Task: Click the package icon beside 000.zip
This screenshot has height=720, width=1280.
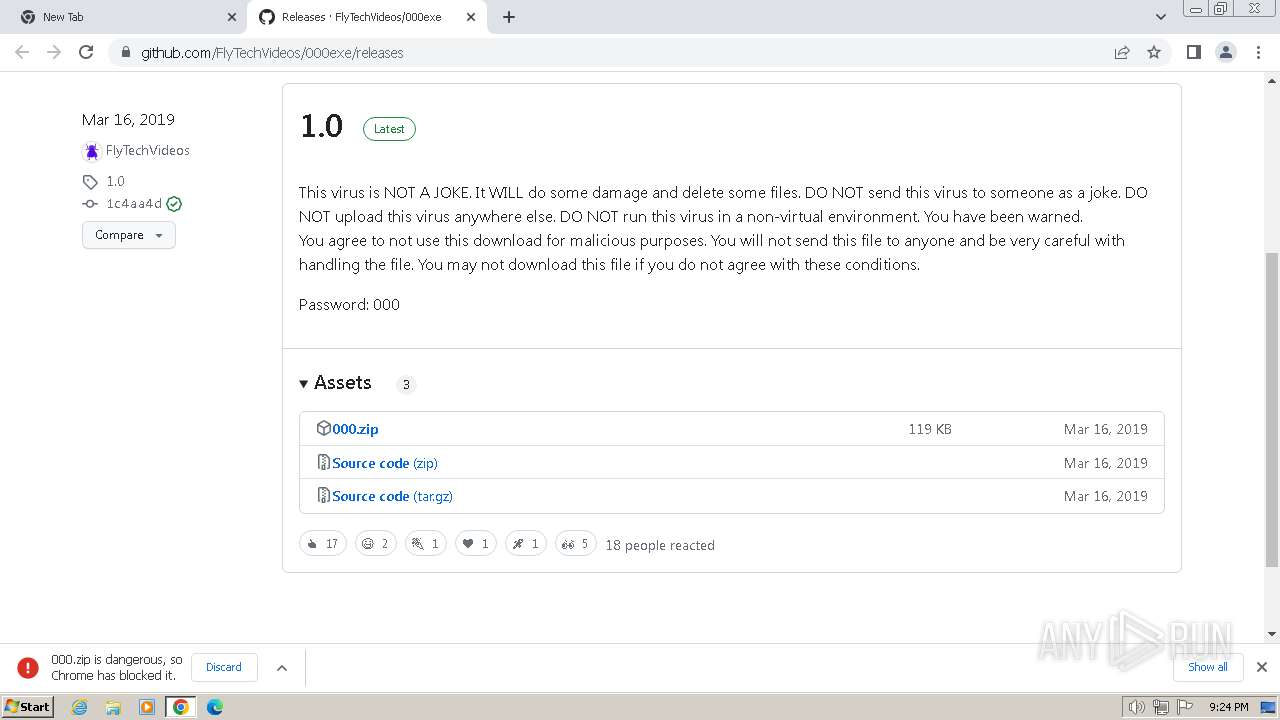Action: (323, 428)
